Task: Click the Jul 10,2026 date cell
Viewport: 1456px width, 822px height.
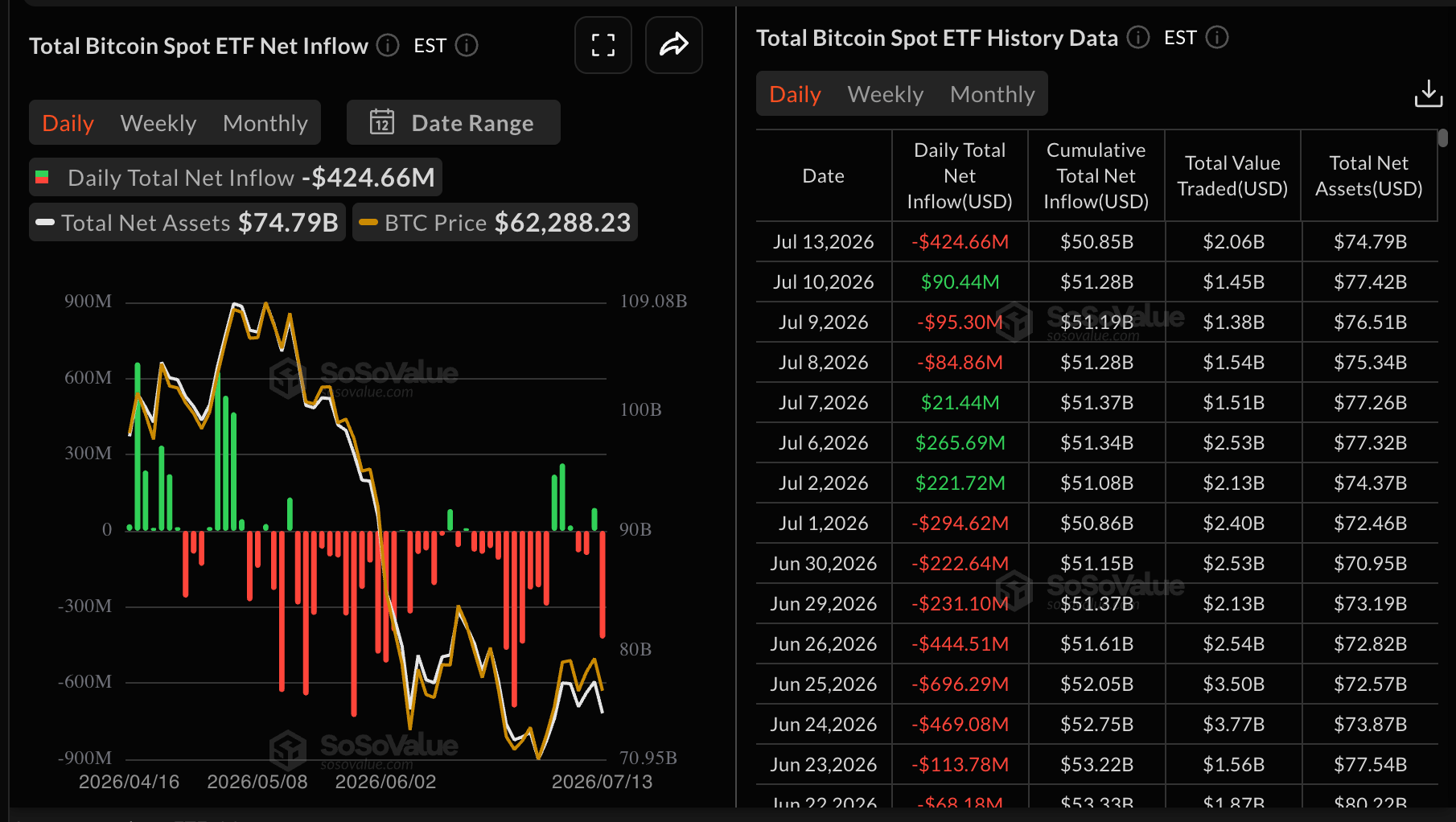Action: [824, 282]
